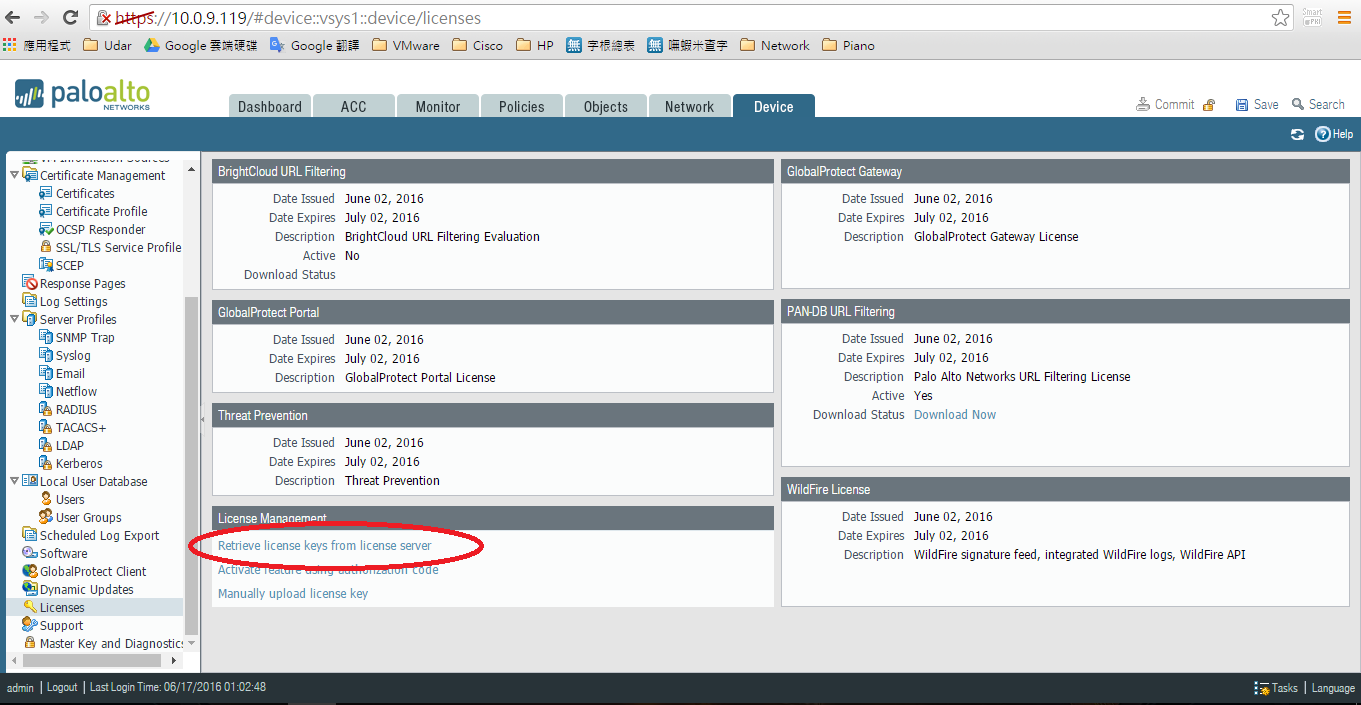Click the Licenses key icon
Image resolution: width=1361 pixels, height=705 pixels.
[x=30, y=607]
